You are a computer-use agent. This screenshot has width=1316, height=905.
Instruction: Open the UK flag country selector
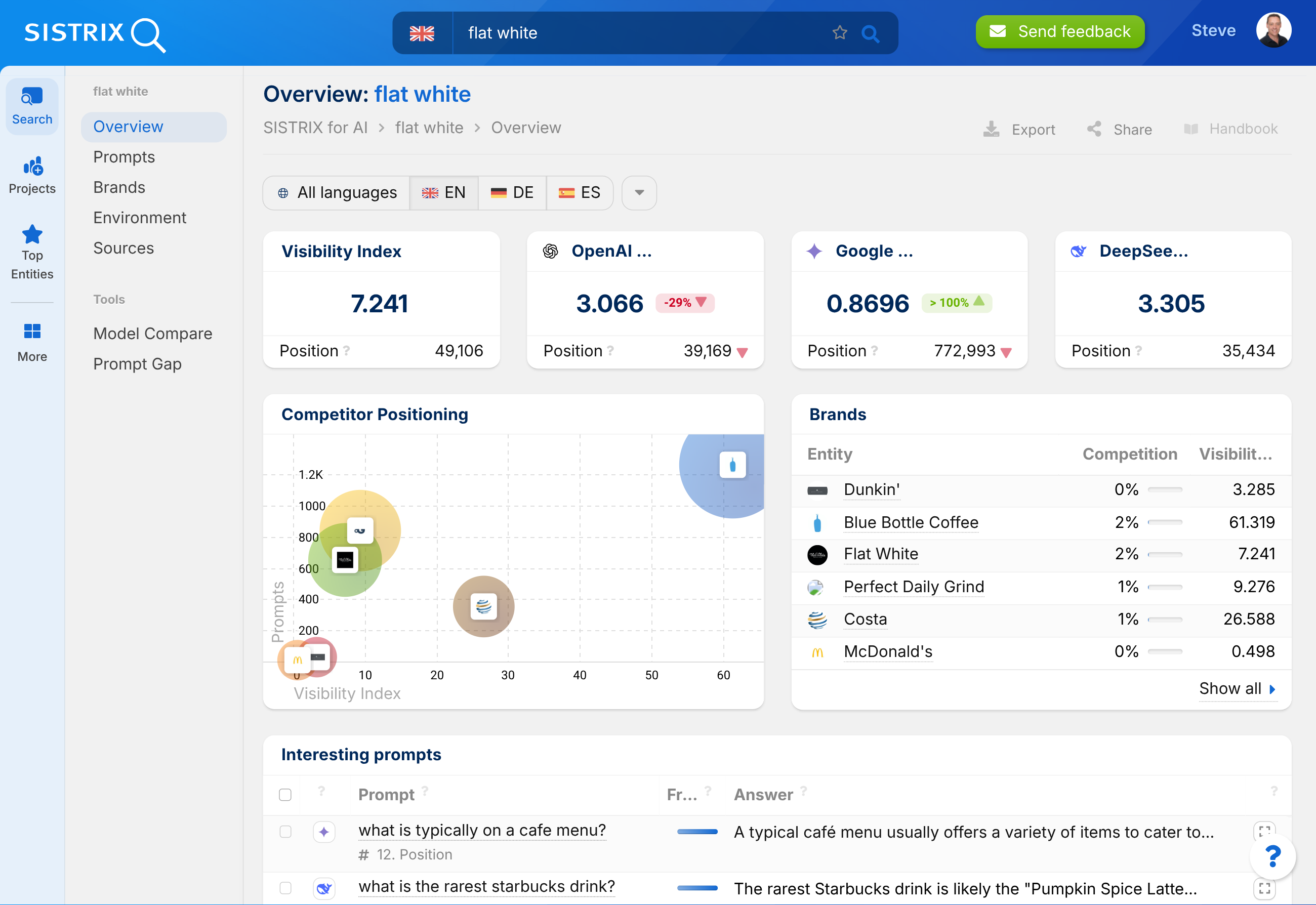(422, 33)
